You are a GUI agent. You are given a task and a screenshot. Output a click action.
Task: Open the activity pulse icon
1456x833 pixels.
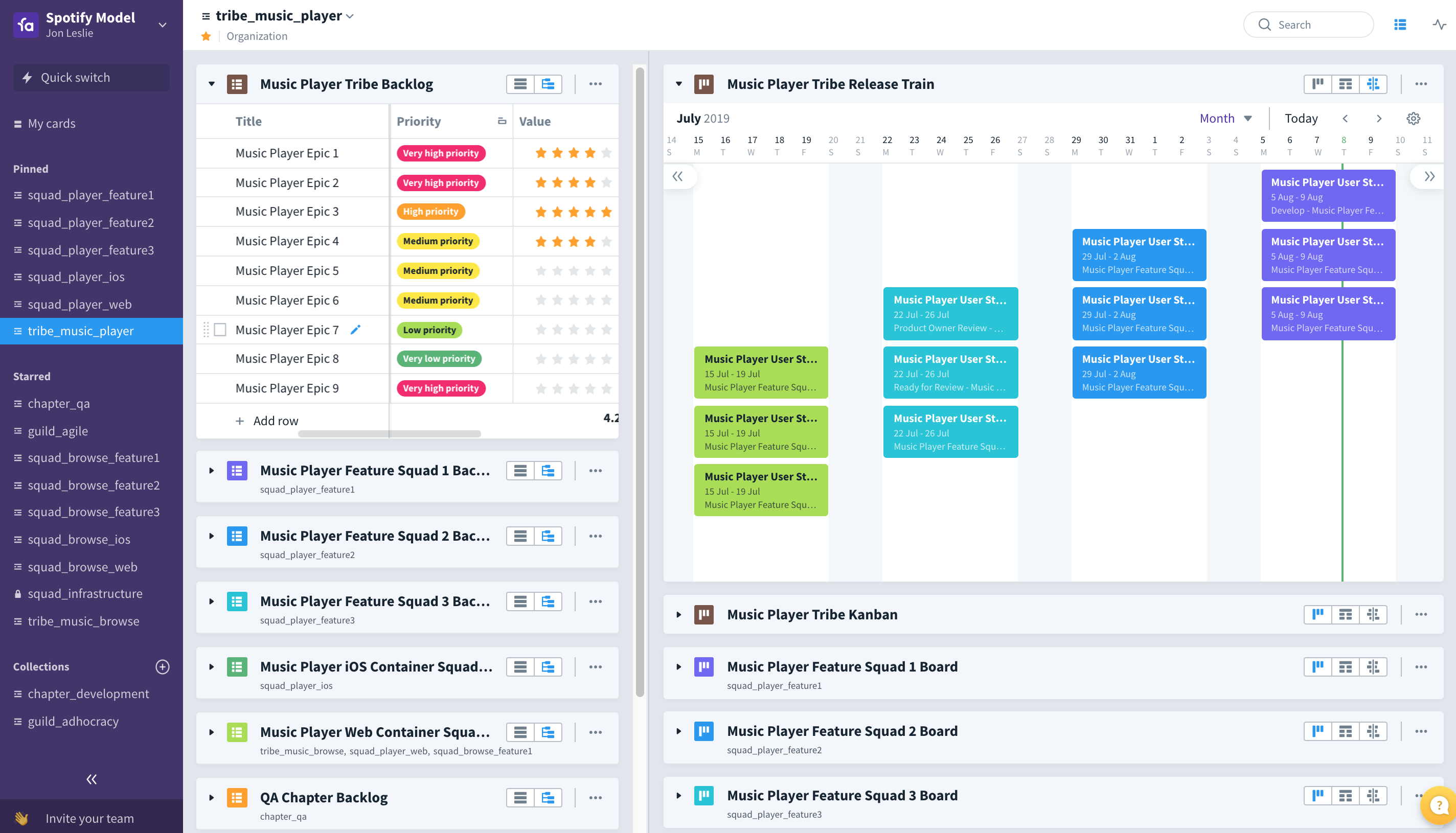1440,25
